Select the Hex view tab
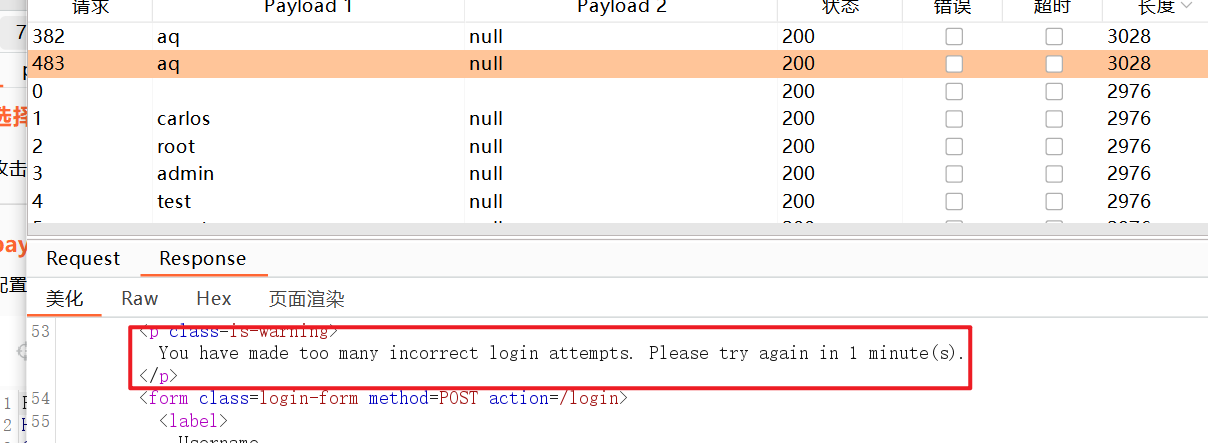Image resolution: width=1208 pixels, height=443 pixels. point(214,299)
